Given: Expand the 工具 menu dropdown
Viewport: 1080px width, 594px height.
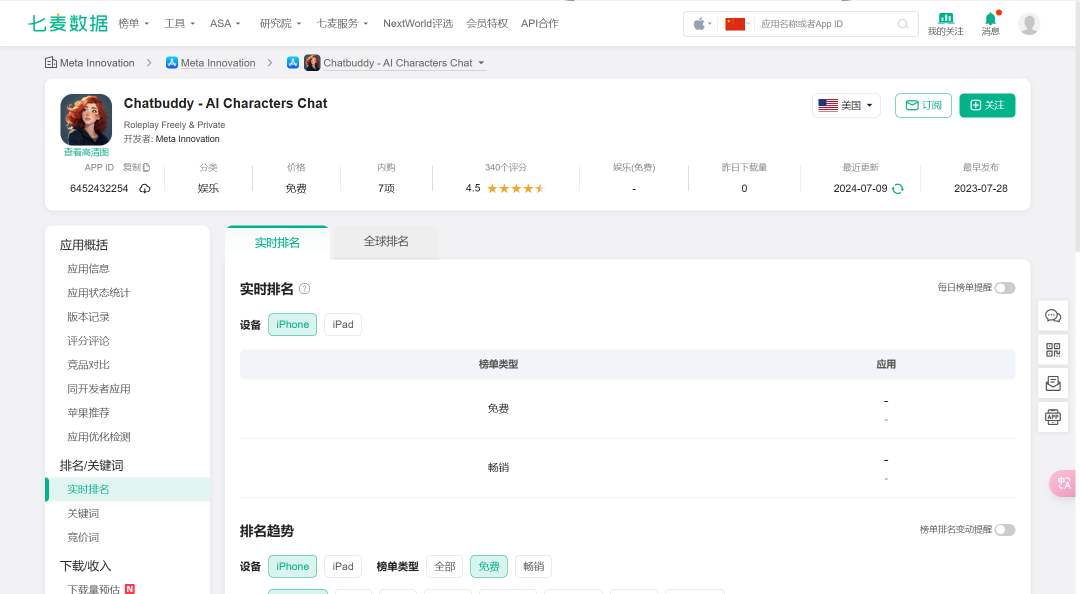Looking at the screenshot, I should pyautogui.click(x=180, y=23).
